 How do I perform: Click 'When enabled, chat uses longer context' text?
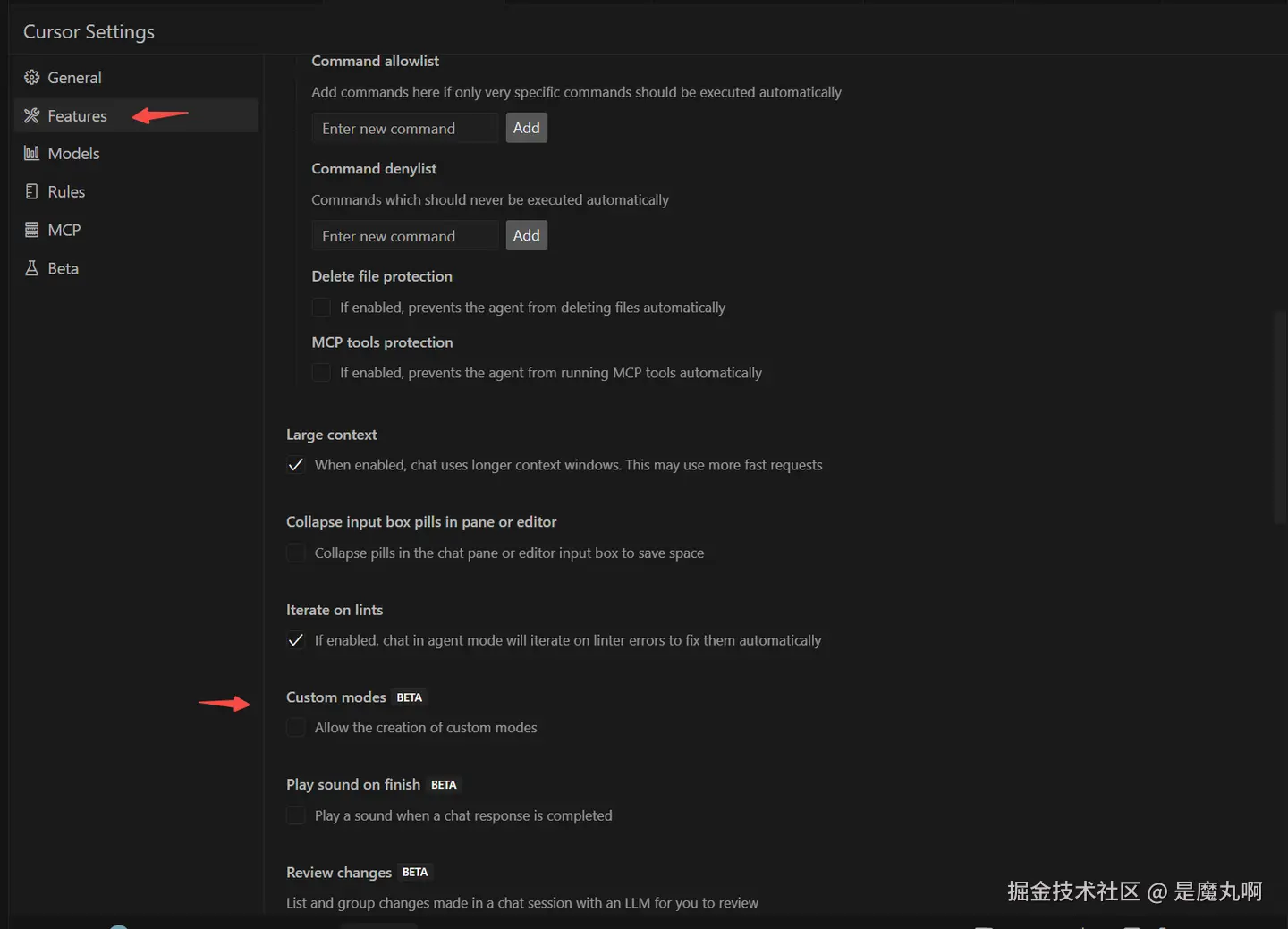(568, 465)
